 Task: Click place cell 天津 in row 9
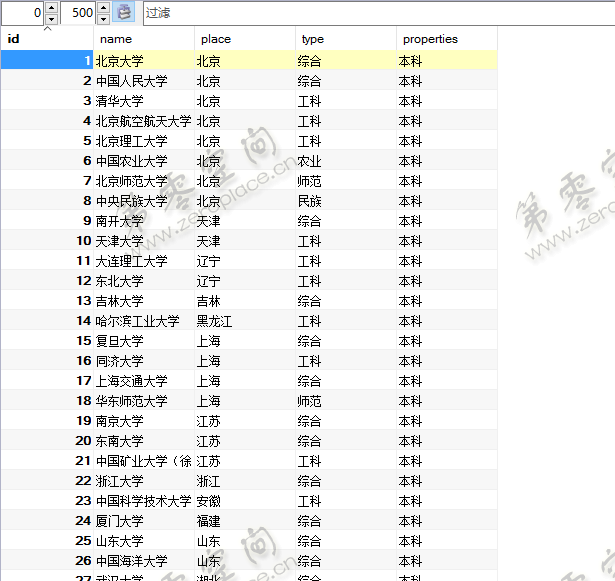pos(245,221)
